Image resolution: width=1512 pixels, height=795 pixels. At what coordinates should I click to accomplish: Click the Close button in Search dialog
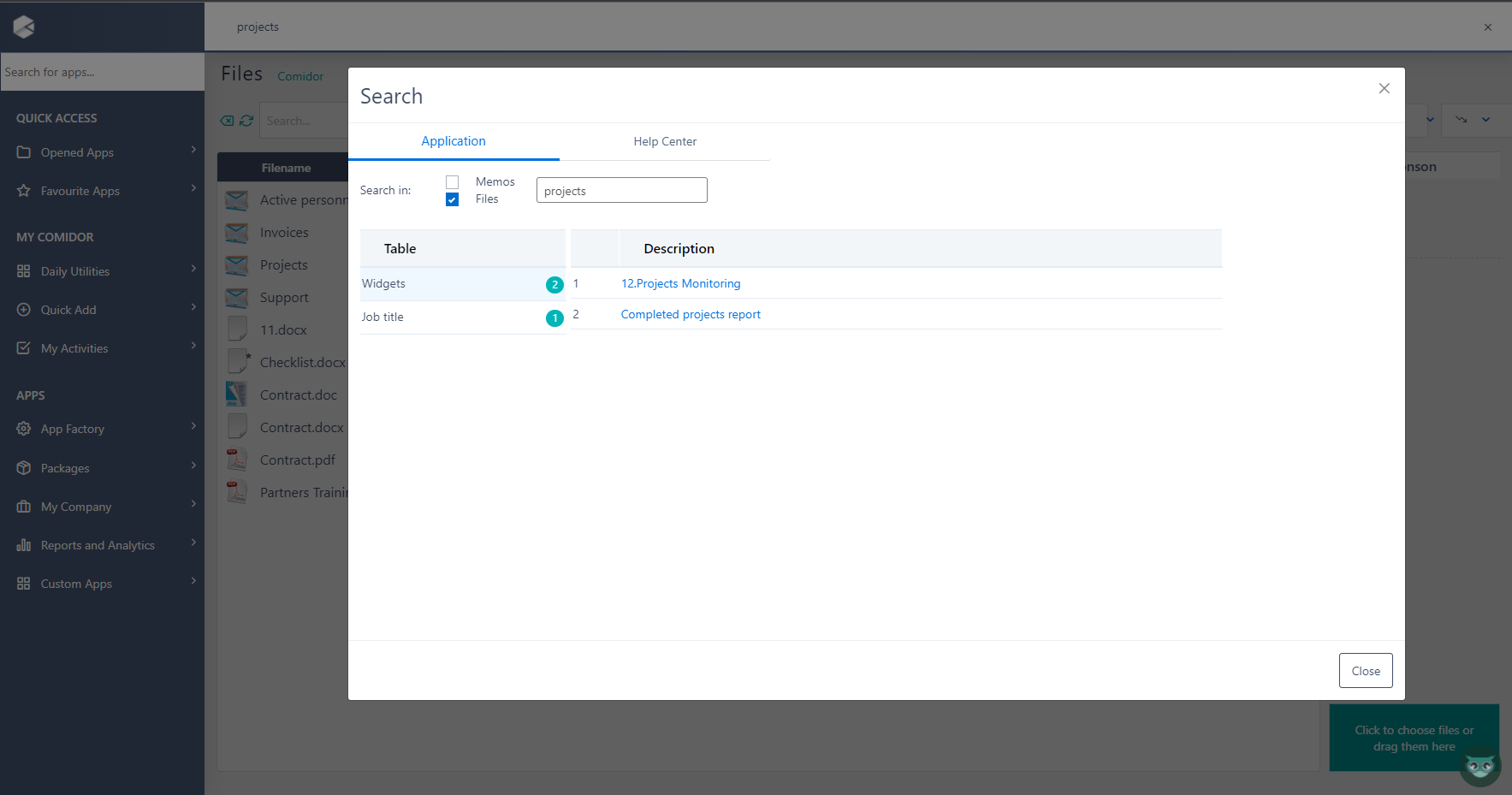pos(1366,671)
